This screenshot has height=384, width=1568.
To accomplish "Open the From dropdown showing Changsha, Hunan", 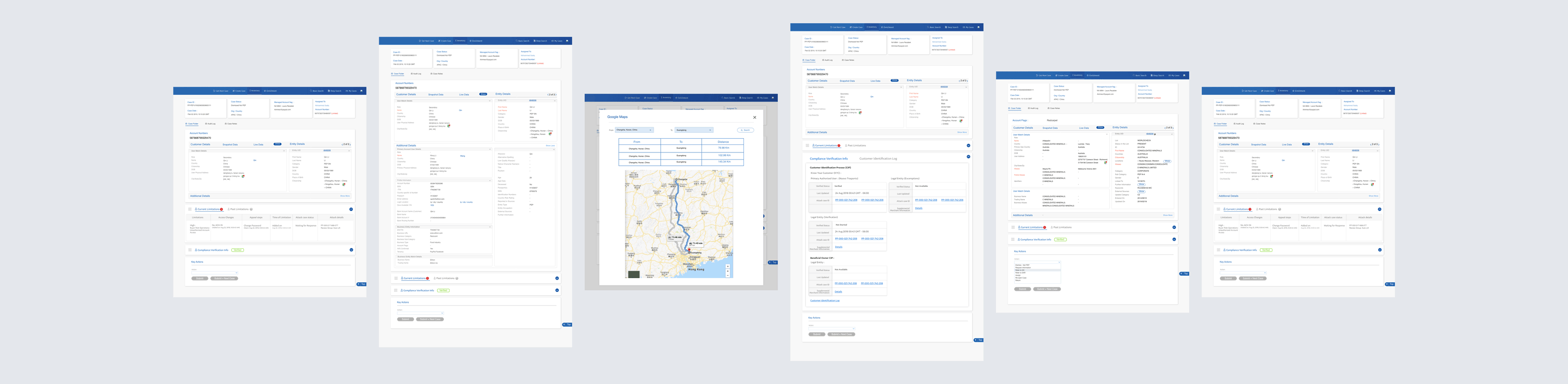I will pyautogui.click(x=634, y=130).
